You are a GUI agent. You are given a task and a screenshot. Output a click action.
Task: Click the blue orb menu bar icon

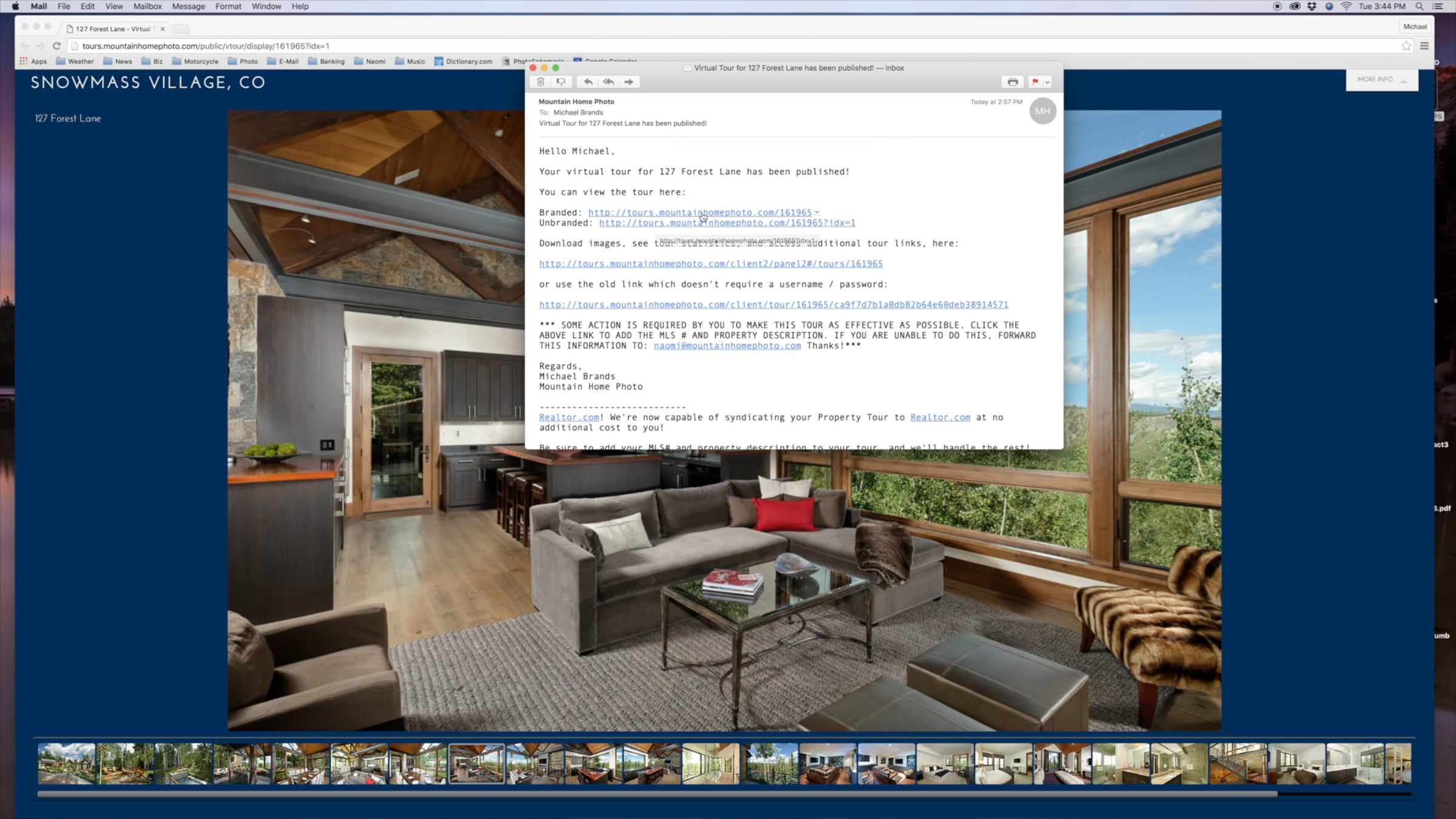[1329, 7]
